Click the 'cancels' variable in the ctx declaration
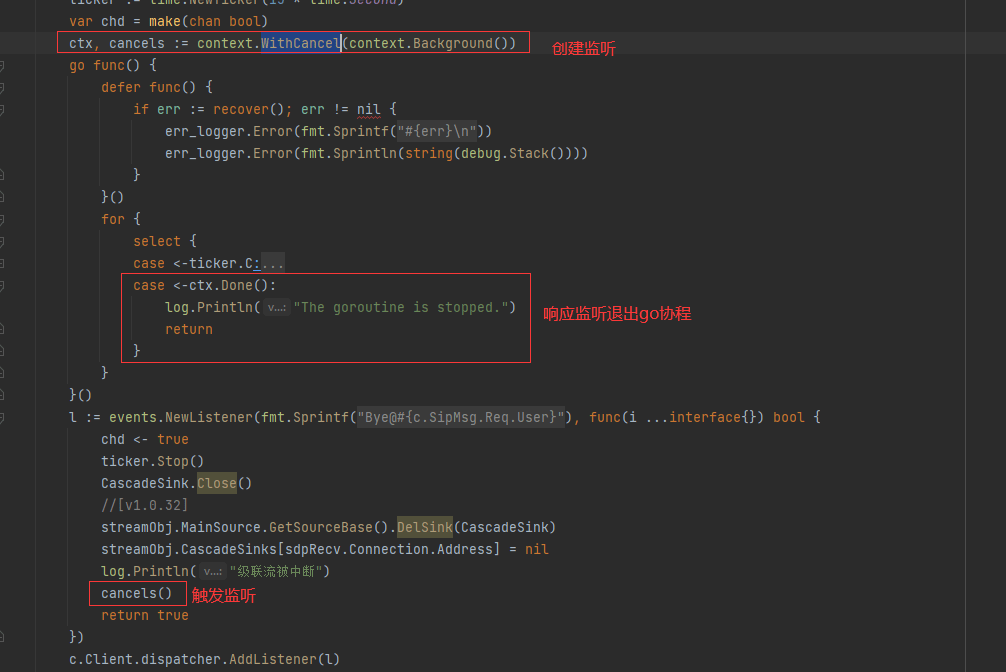 click(137, 44)
